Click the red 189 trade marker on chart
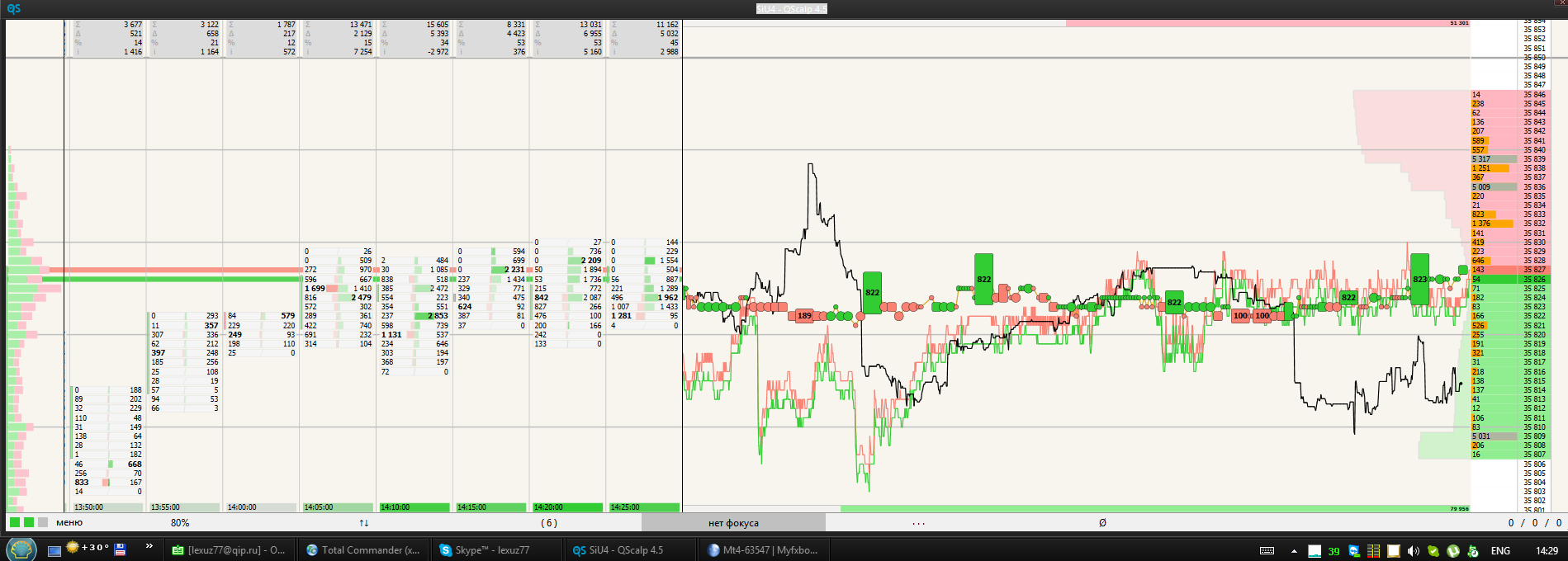 [x=804, y=315]
